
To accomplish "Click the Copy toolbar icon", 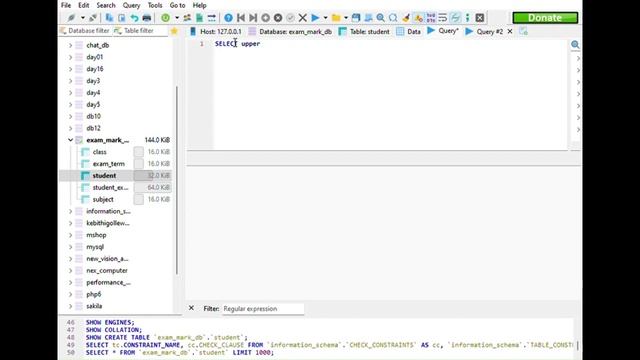I will [x=109, y=18].
